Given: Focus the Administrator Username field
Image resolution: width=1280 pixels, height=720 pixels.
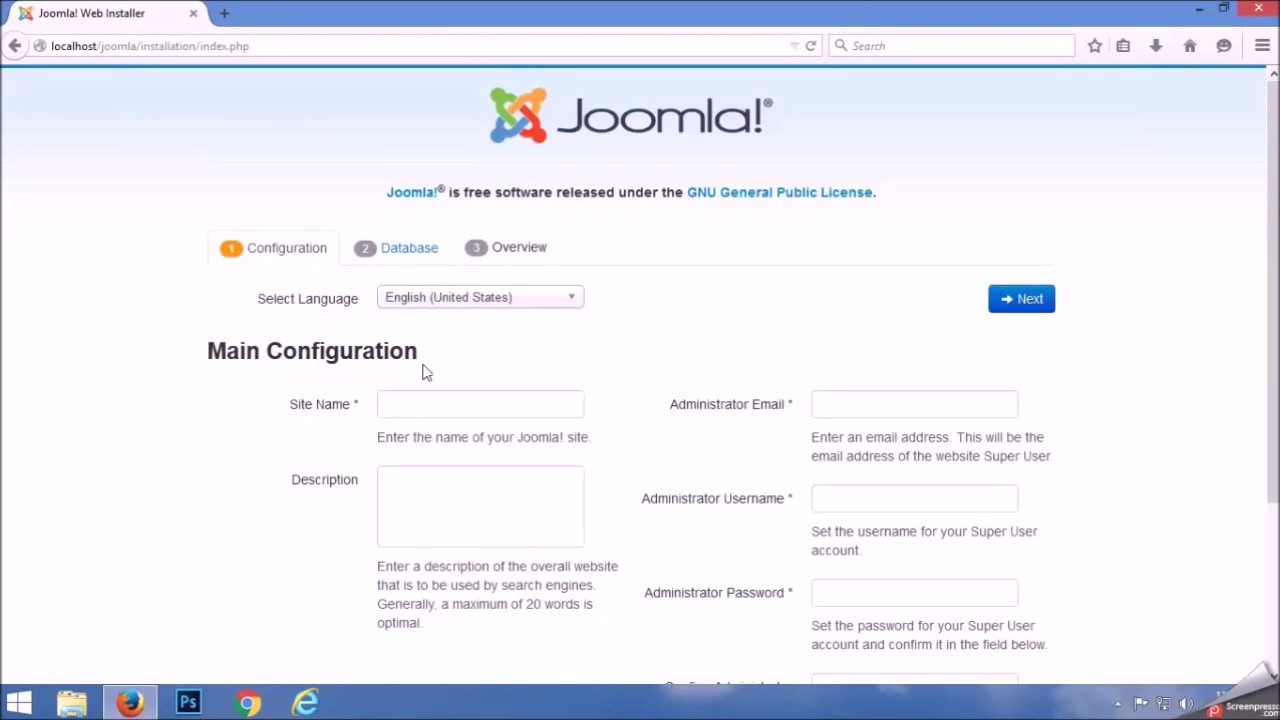Looking at the screenshot, I should click(914, 498).
